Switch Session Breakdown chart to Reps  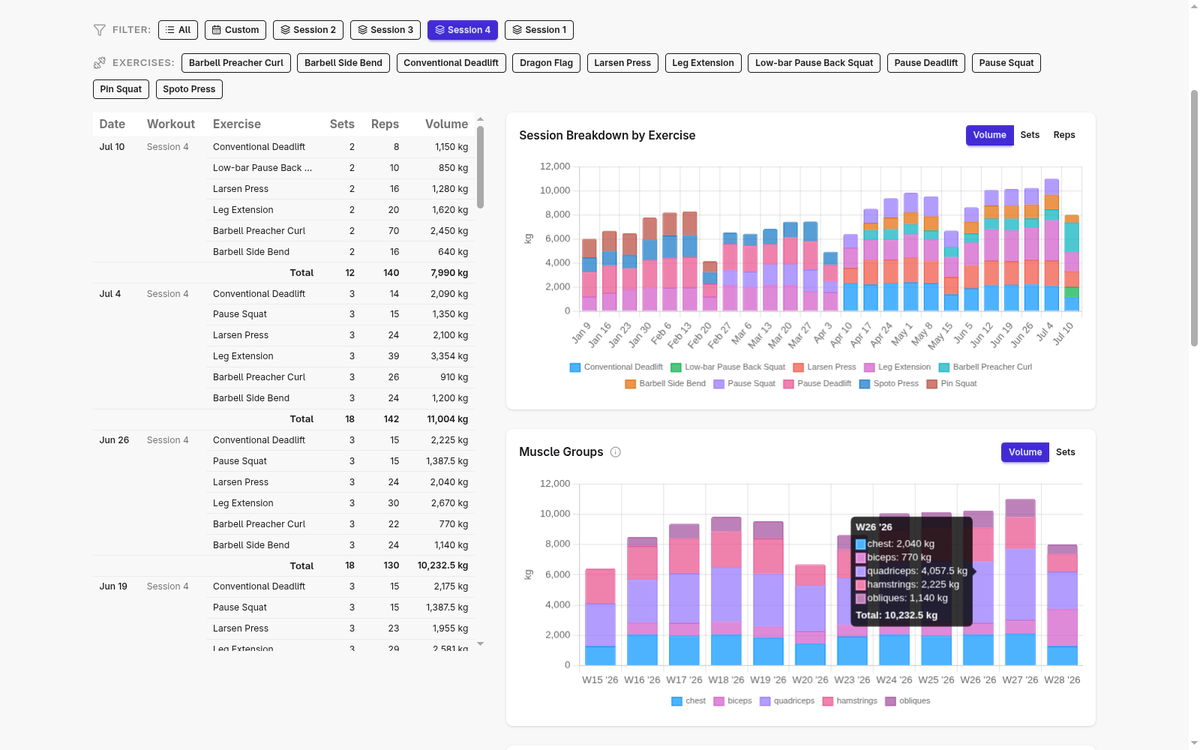(1064, 135)
